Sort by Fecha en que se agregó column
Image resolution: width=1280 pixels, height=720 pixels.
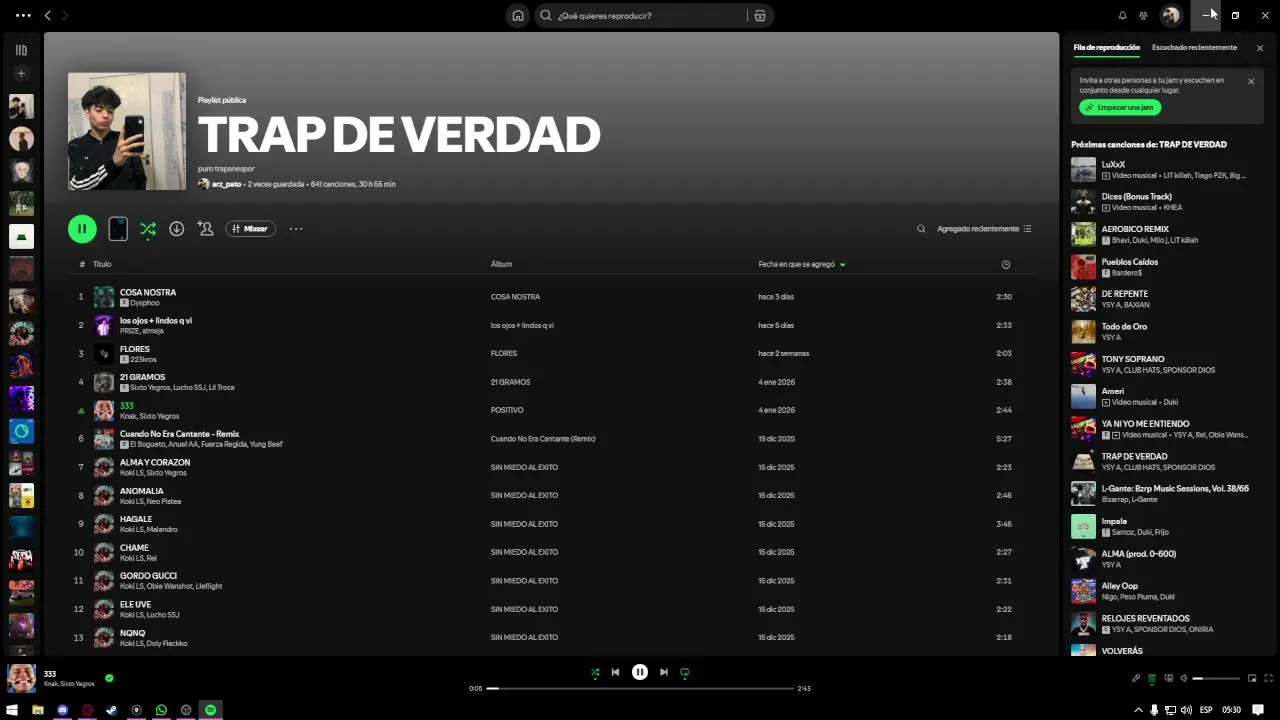coord(796,265)
